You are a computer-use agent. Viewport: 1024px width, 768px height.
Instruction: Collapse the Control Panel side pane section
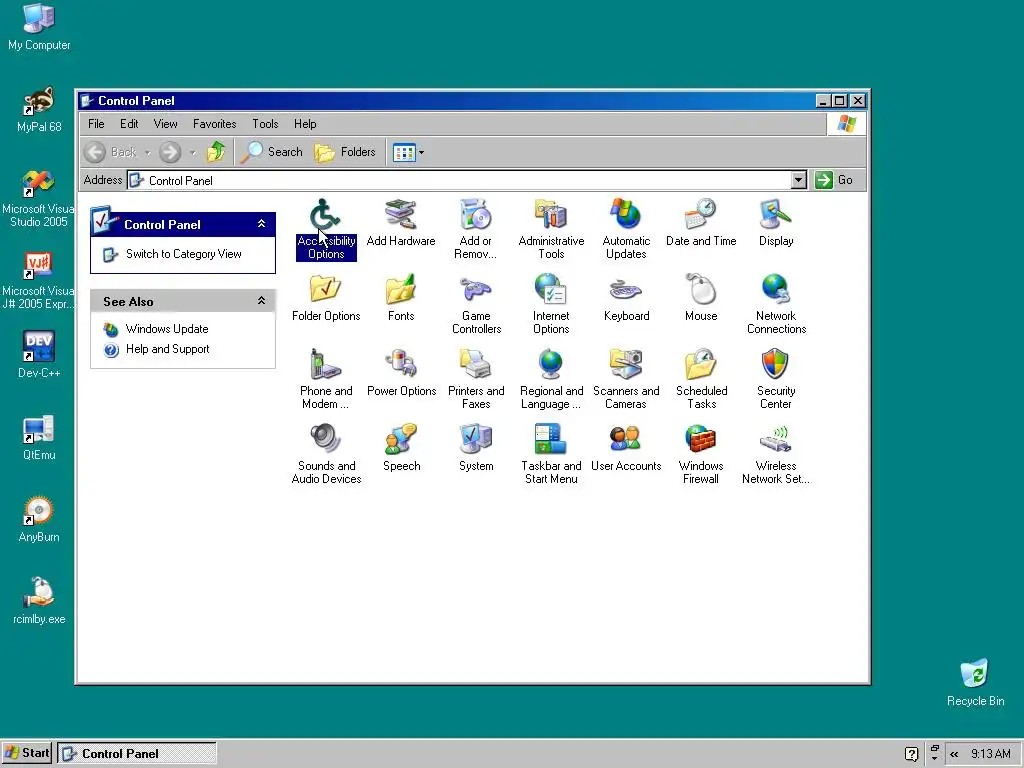pyautogui.click(x=261, y=224)
